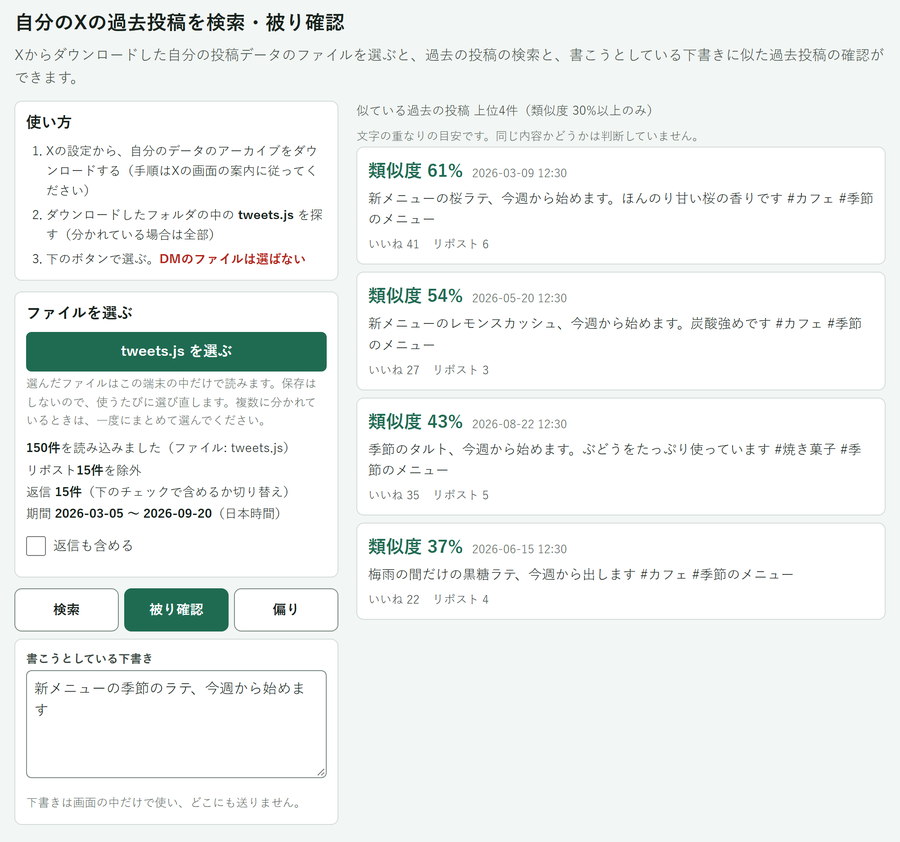Click the '類似度 37%' heading

tap(416, 547)
